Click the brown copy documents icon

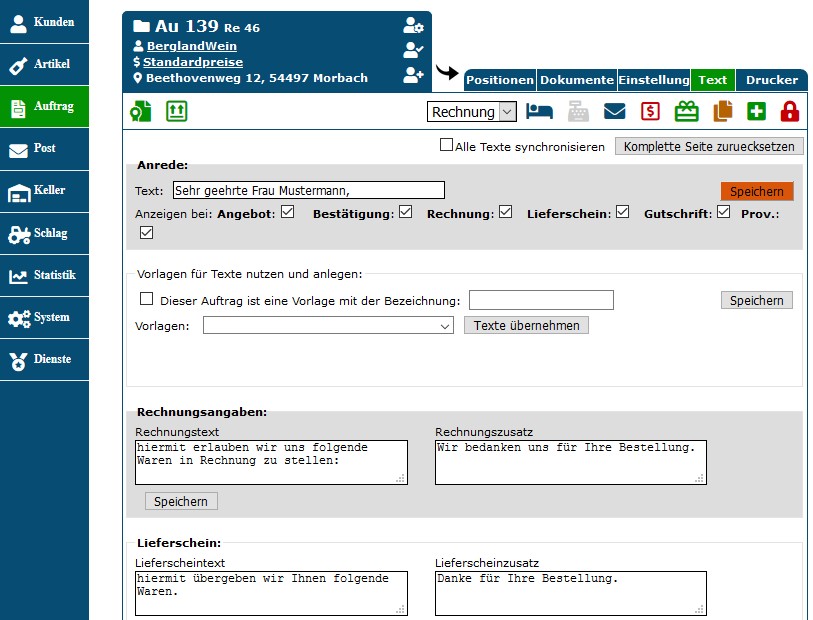[722, 112]
